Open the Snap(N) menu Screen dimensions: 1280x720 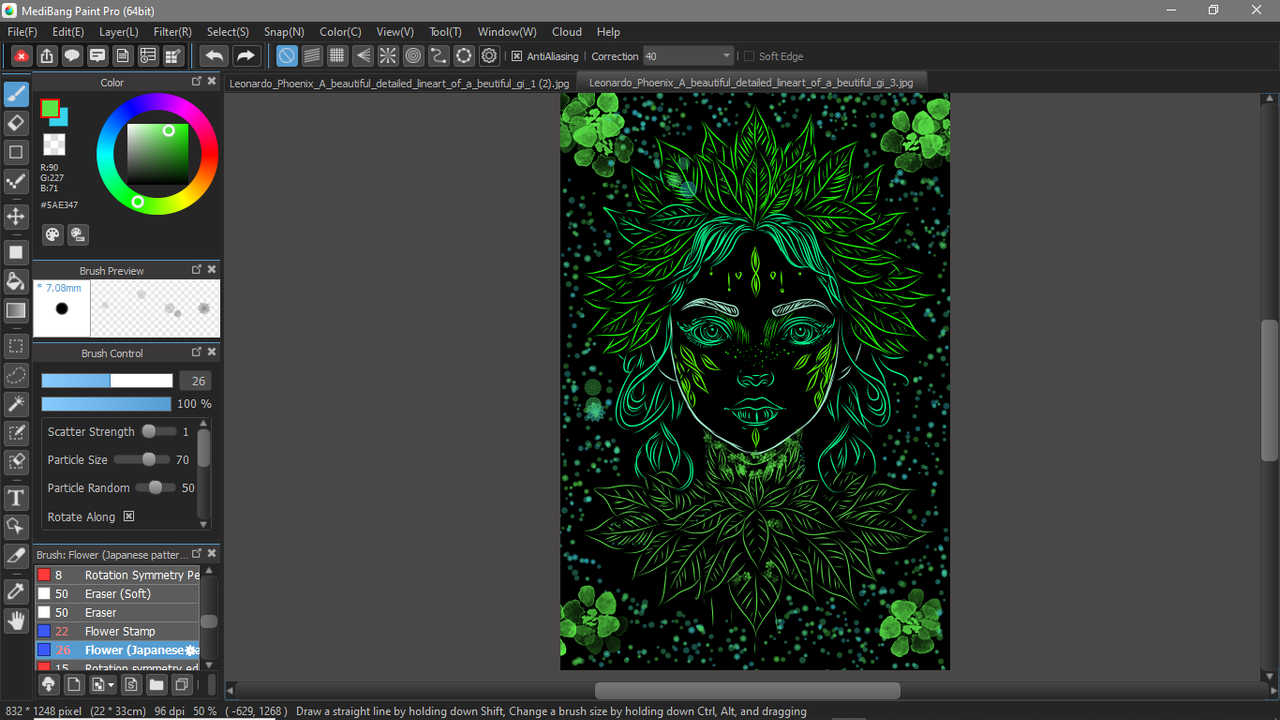pos(284,32)
